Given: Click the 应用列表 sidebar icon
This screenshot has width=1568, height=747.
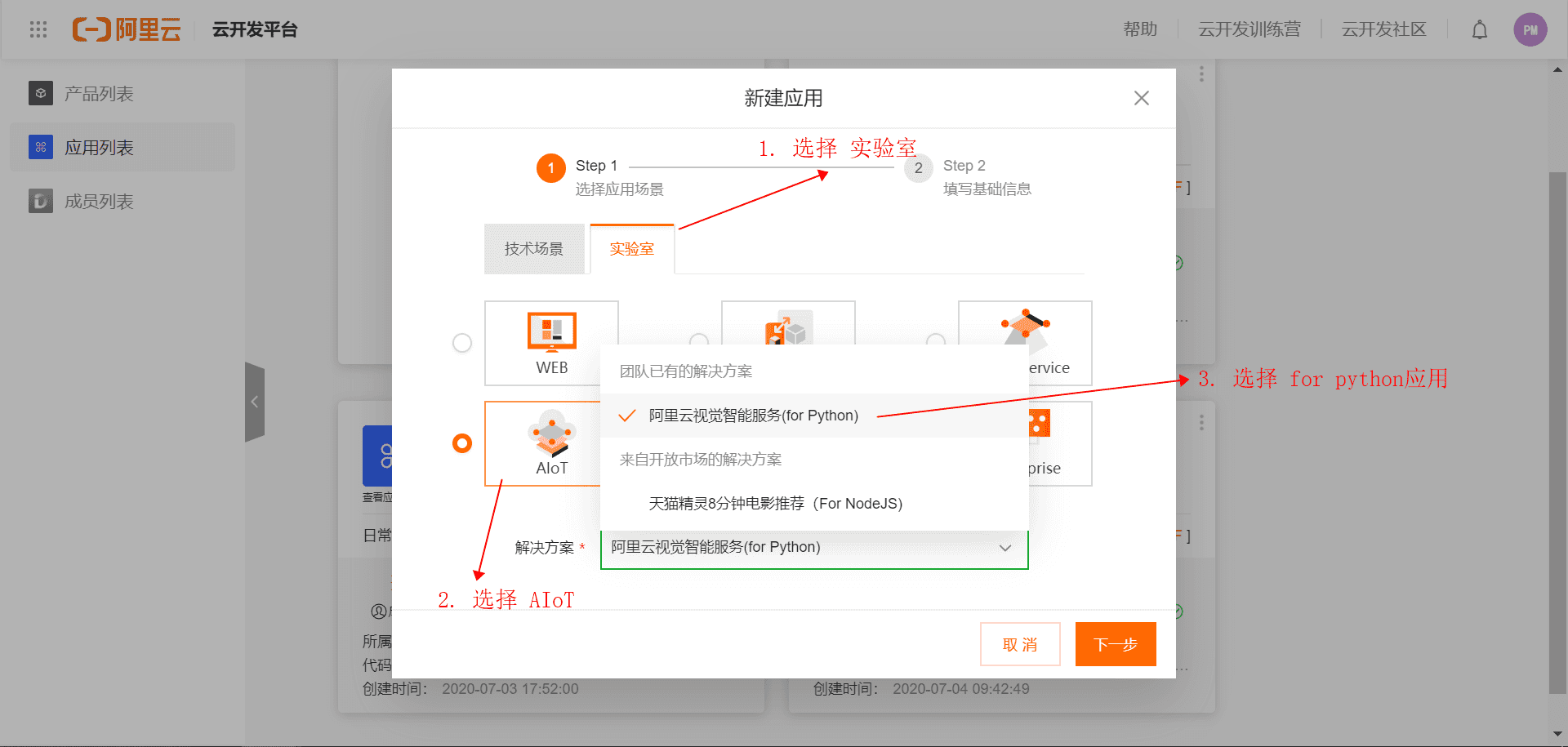Looking at the screenshot, I should [x=41, y=147].
